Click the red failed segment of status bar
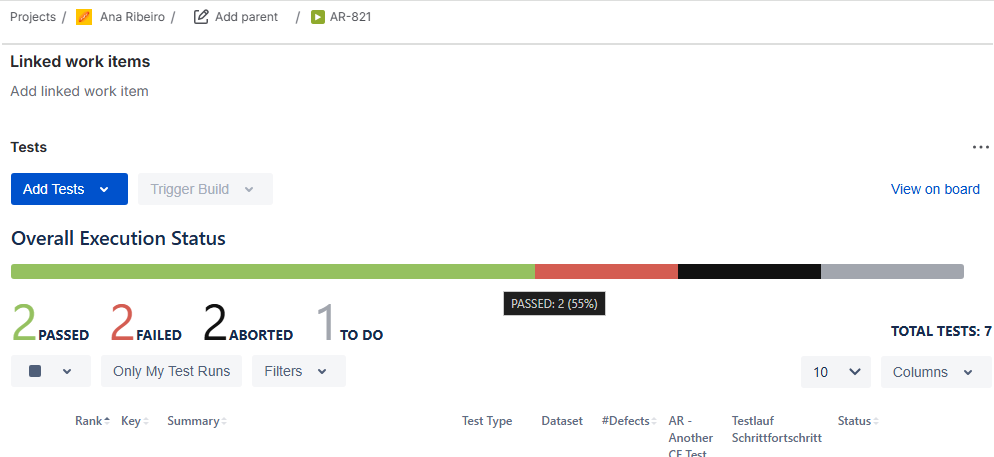Image resolution: width=994 pixels, height=457 pixels. tap(606, 271)
